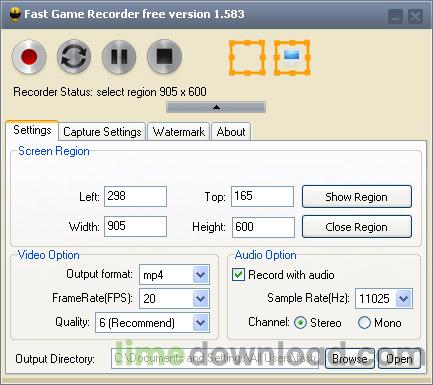Click the Close Region button

(357, 227)
